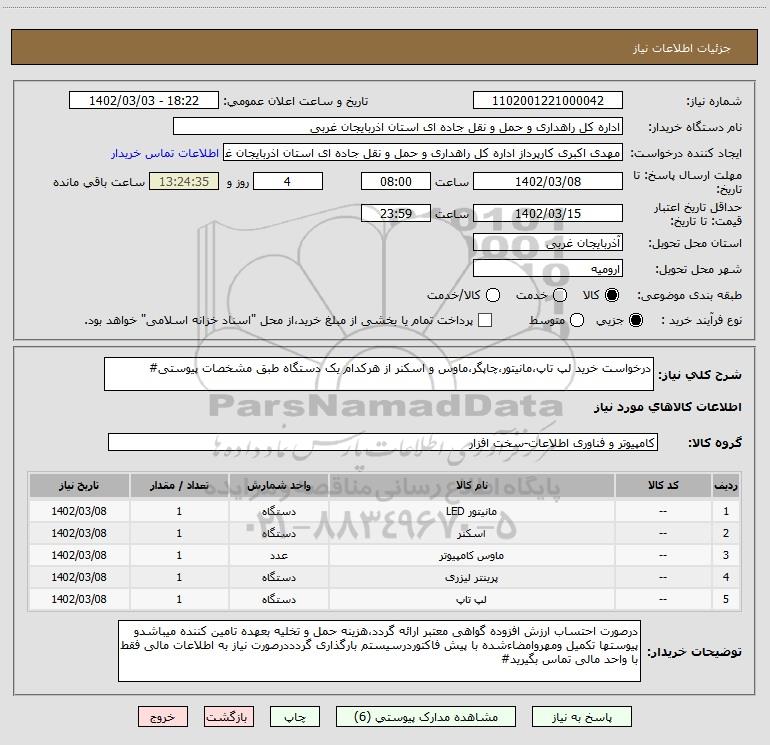The image size is (770, 745).
Task: Select the لپ تاپ item cell
Action: tap(471, 600)
